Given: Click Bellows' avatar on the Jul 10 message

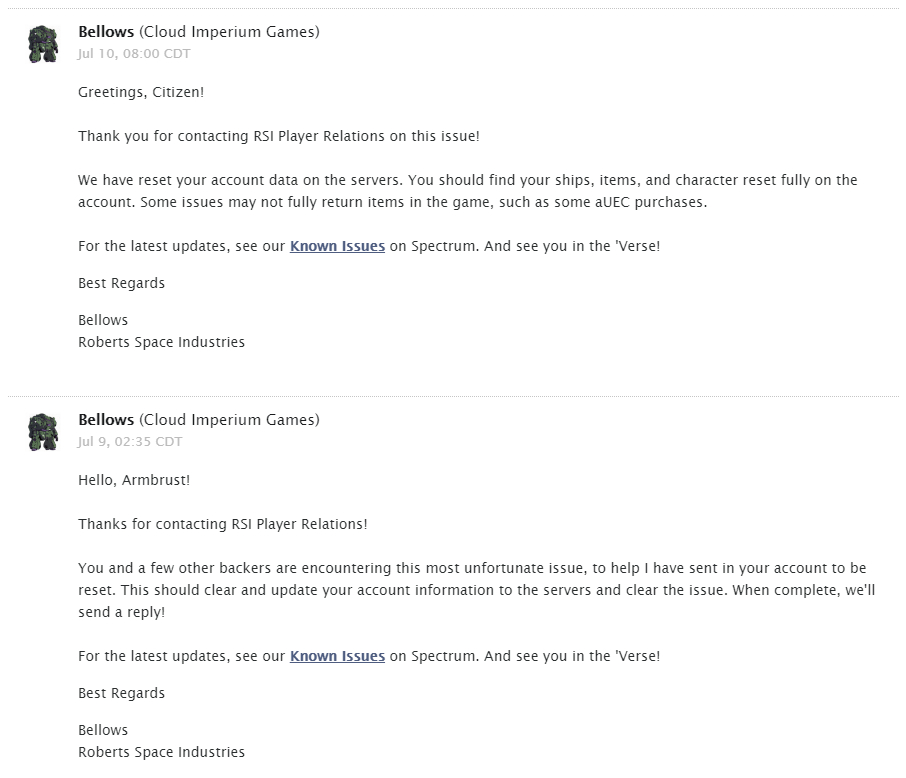Looking at the screenshot, I should (43, 44).
